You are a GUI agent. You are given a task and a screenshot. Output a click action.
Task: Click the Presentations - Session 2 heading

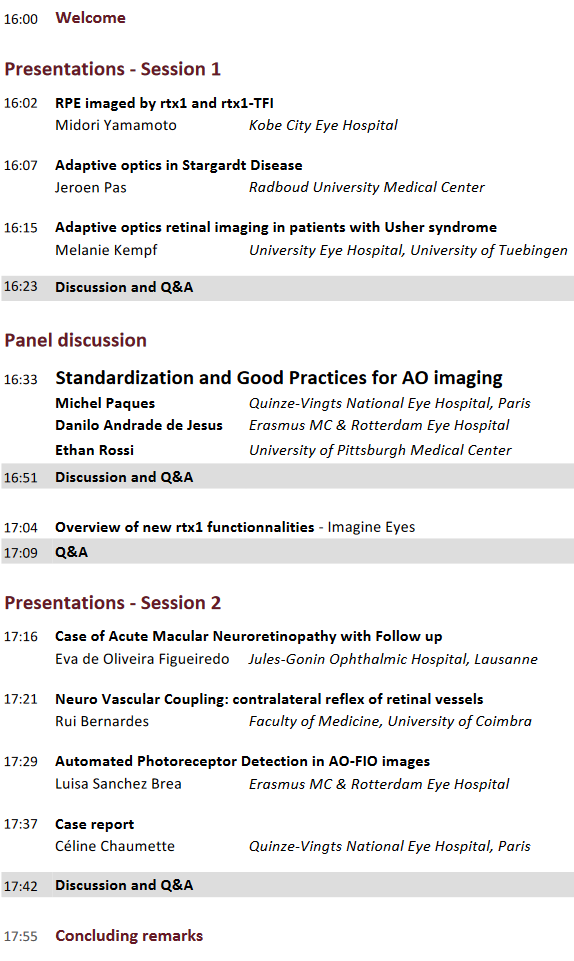tap(112, 602)
